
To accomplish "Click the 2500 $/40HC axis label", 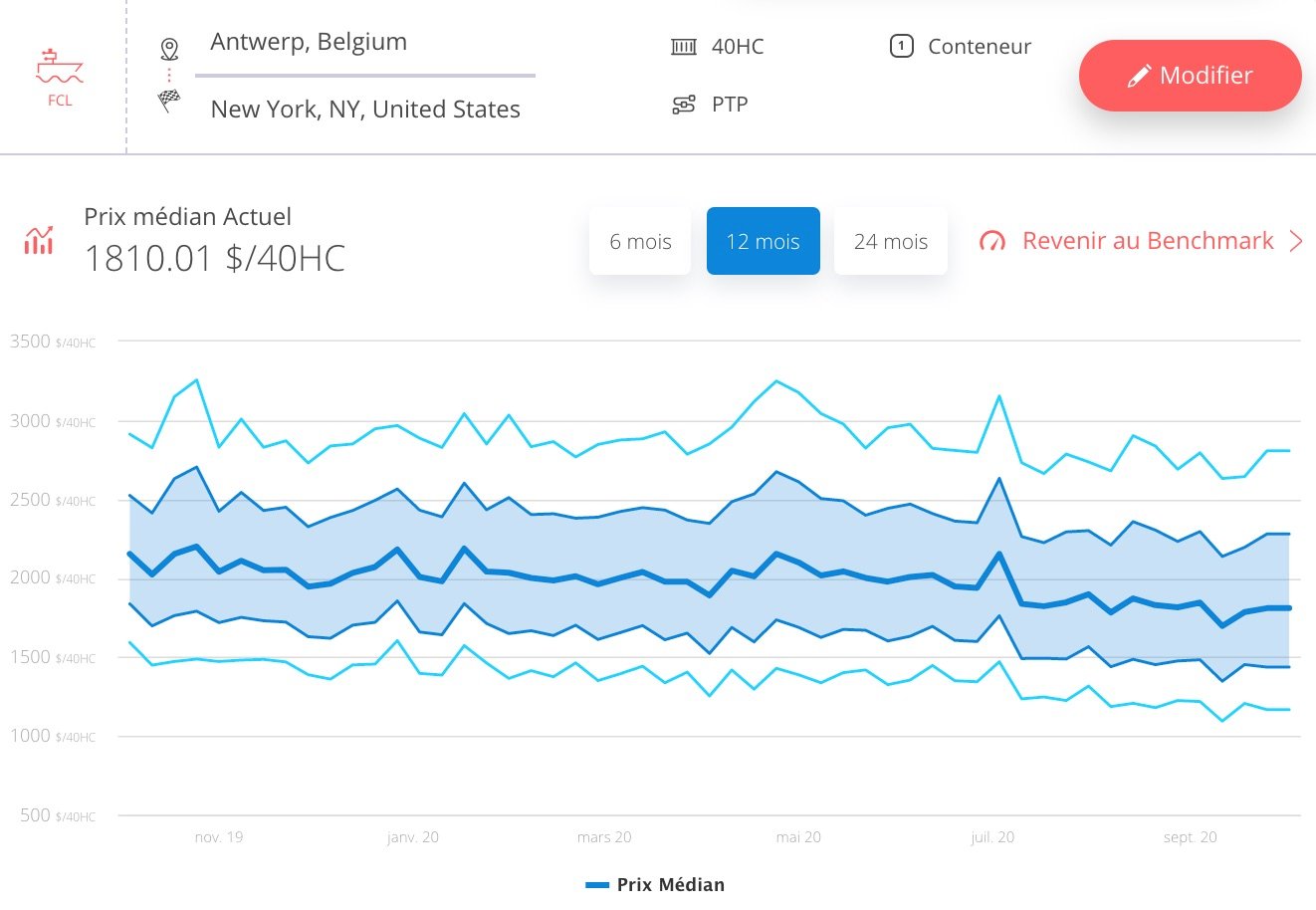I will click(x=53, y=500).
